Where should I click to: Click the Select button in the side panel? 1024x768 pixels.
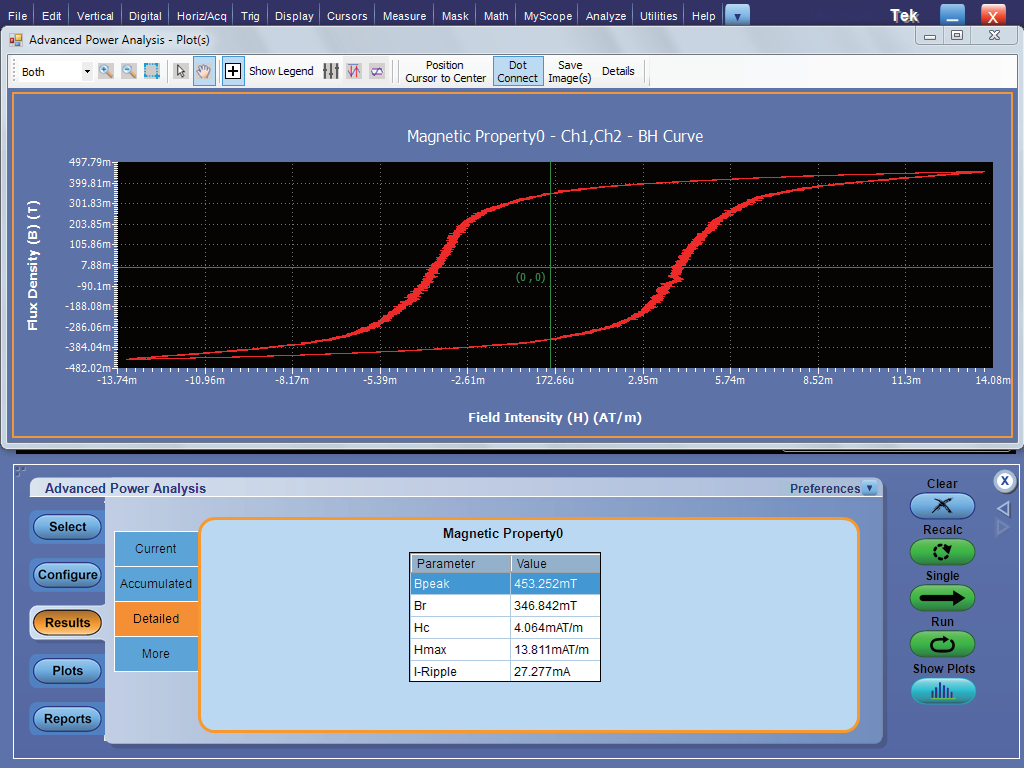pos(67,526)
